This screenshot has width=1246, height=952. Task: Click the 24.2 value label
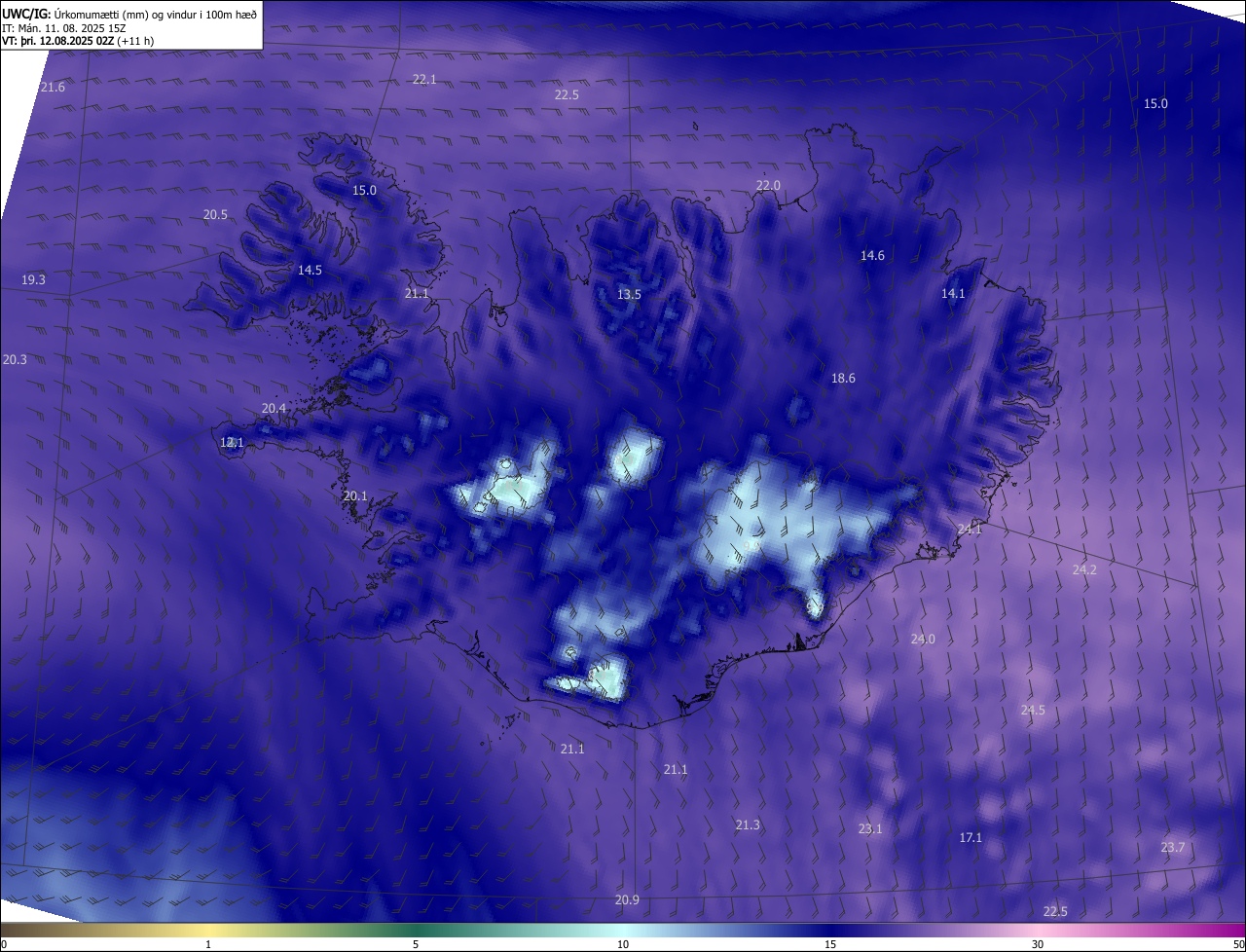pyautogui.click(x=1084, y=570)
